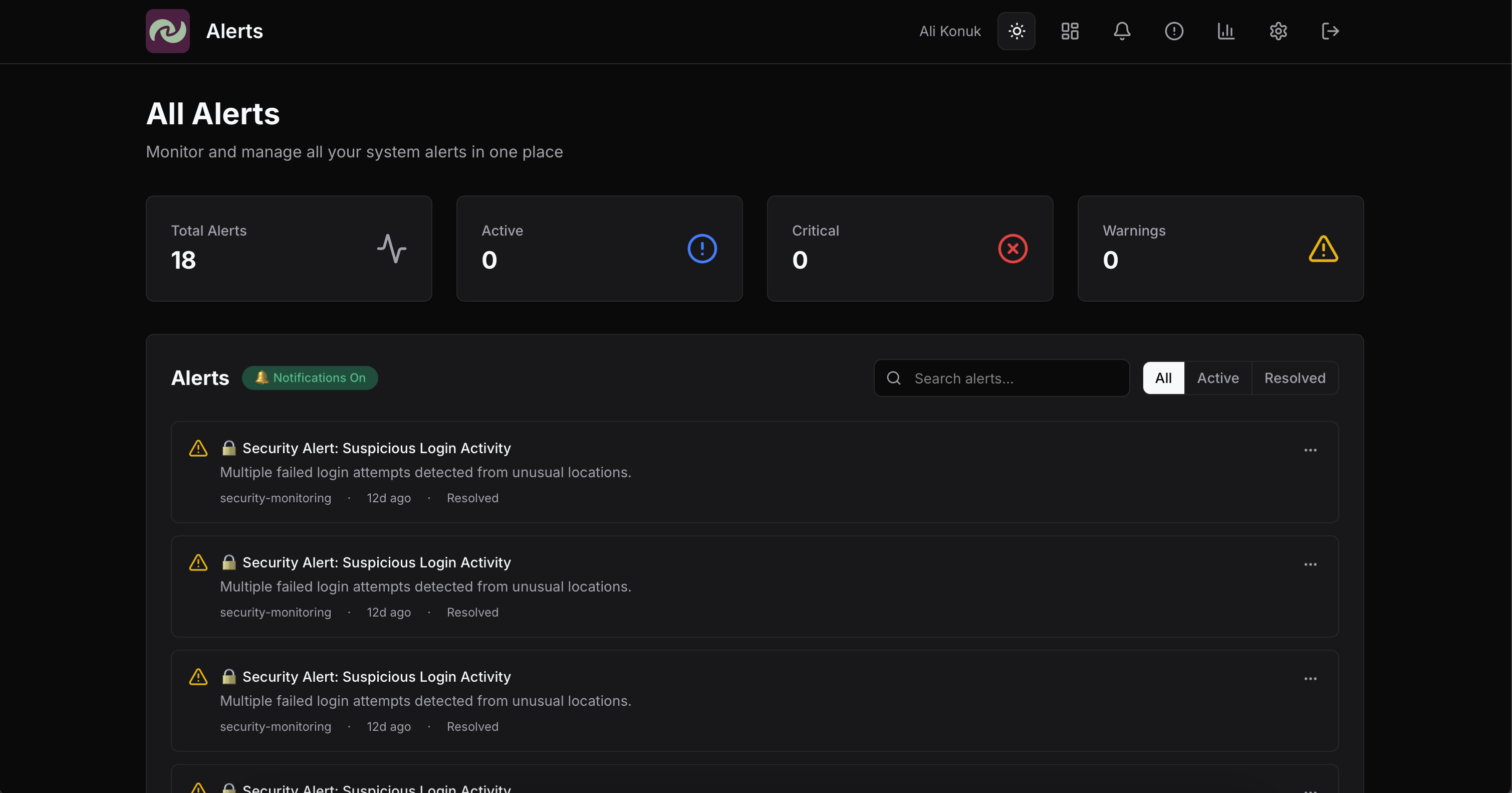Click first alert's failed login description
The width and height of the screenshot is (1512, 793).
point(425,472)
